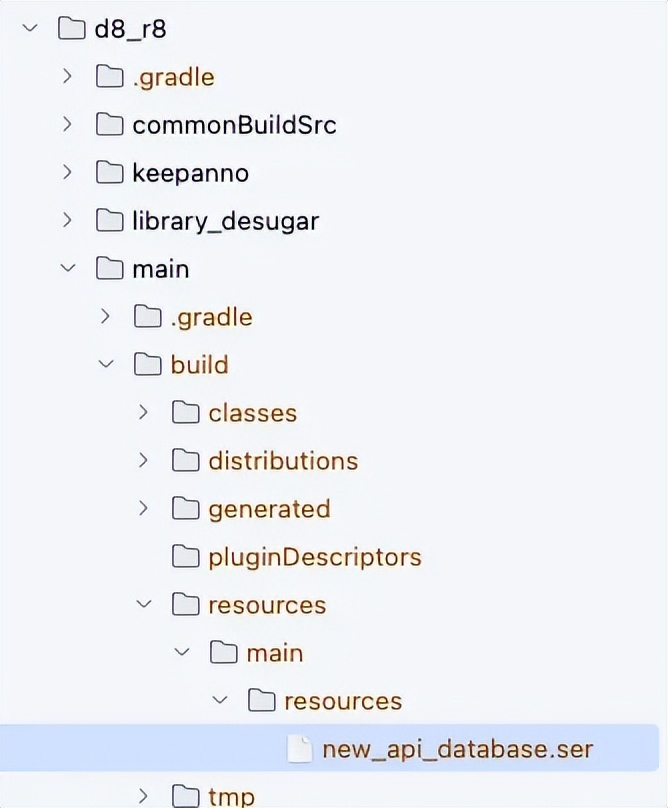Collapse the build folder chevron
The image size is (668, 808).
105,365
